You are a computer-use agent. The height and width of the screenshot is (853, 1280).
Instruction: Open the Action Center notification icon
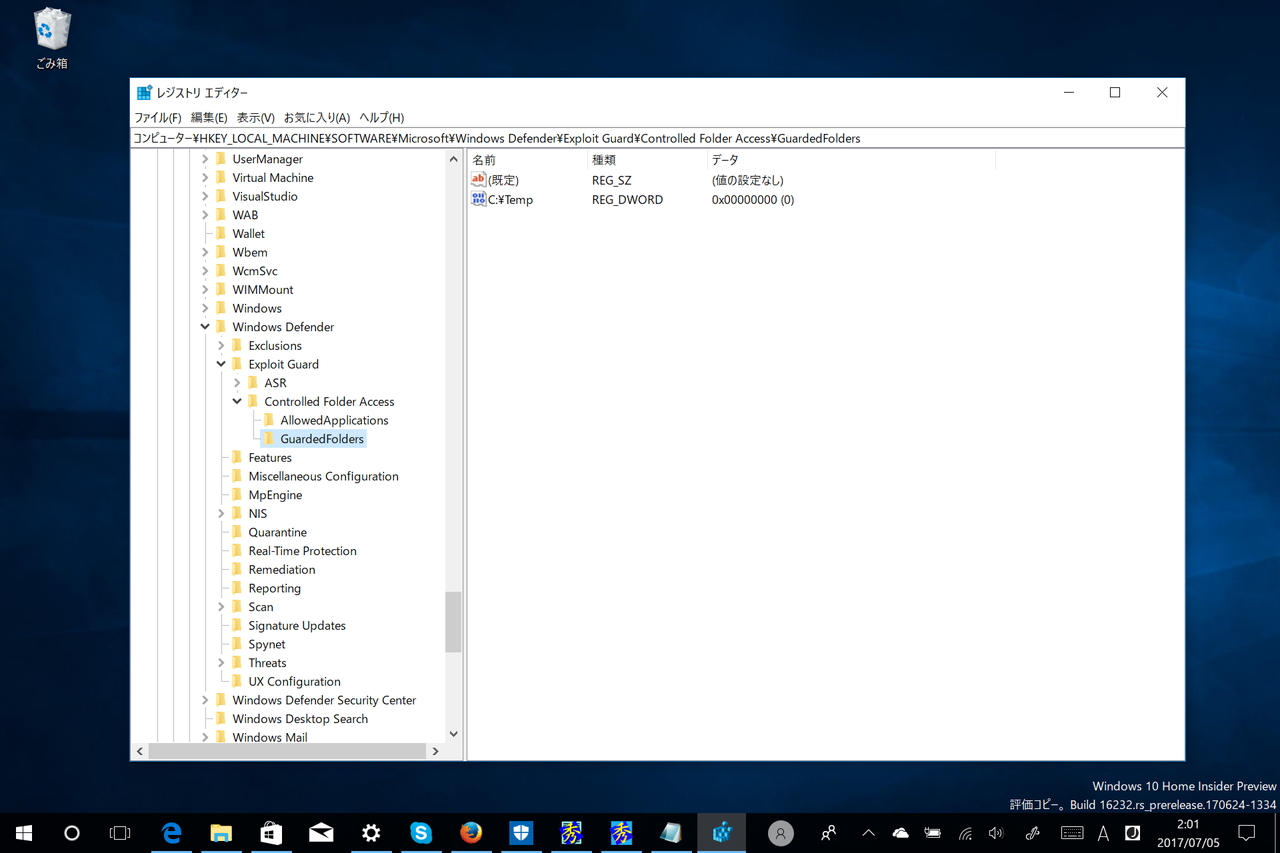pyautogui.click(x=1247, y=833)
